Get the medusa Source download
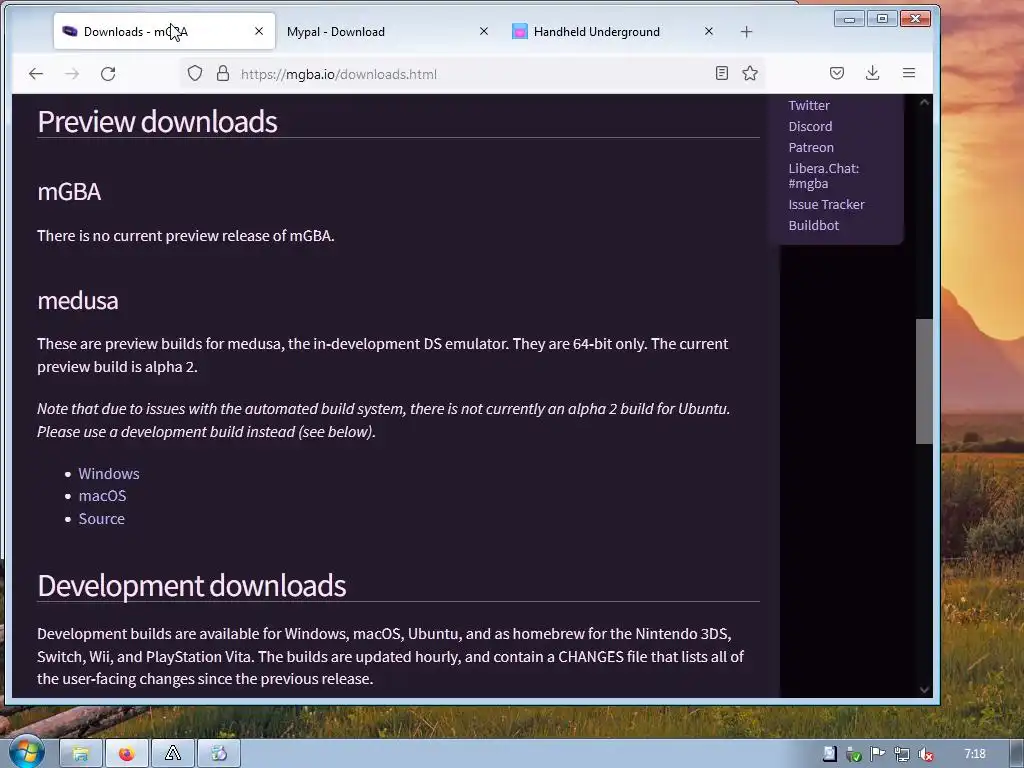1024x768 pixels. tap(101, 519)
